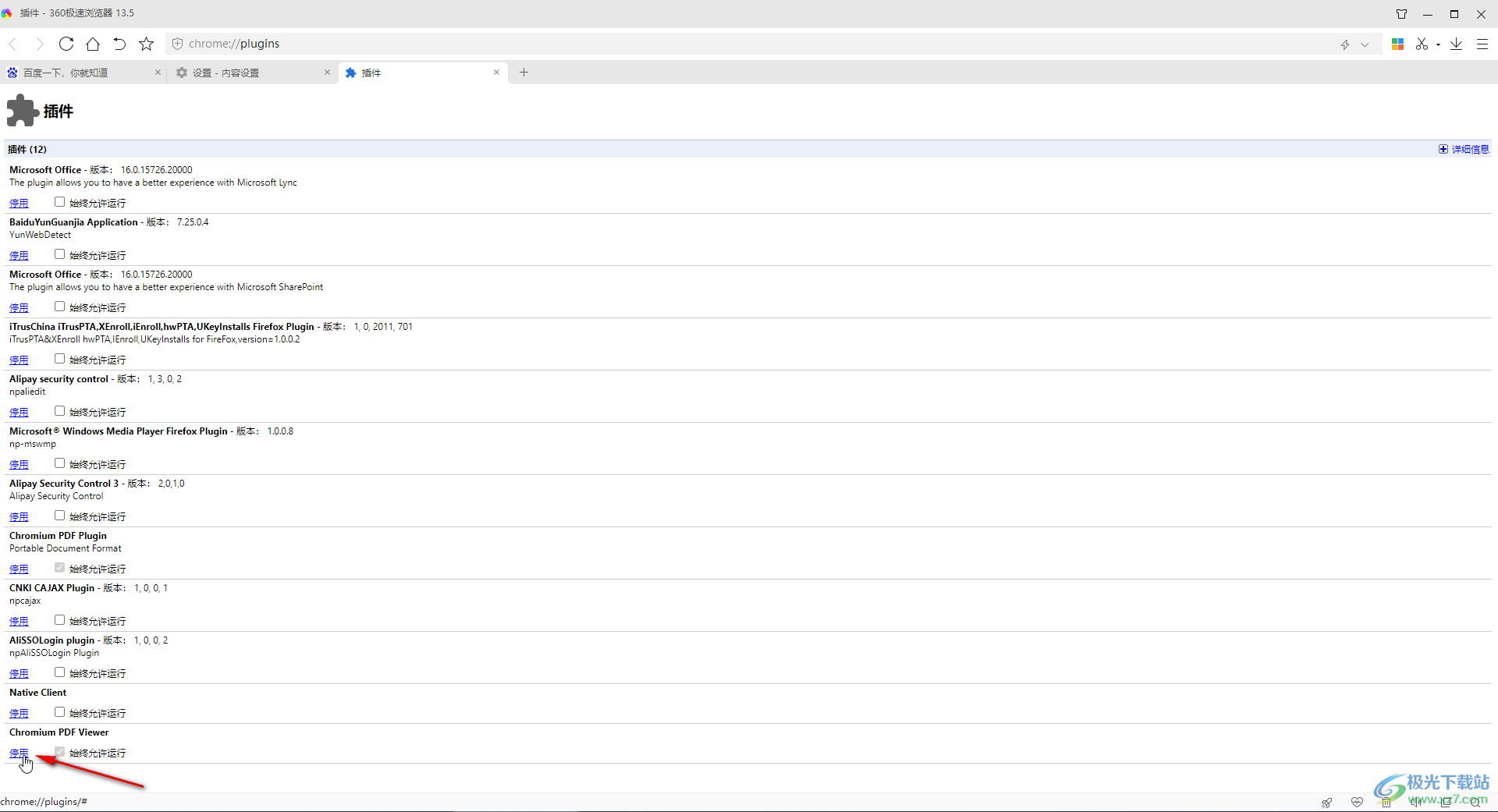Disable the Chromium PDF Viewer plugin
Viewport: 1498px width, 812px height.
19,753
